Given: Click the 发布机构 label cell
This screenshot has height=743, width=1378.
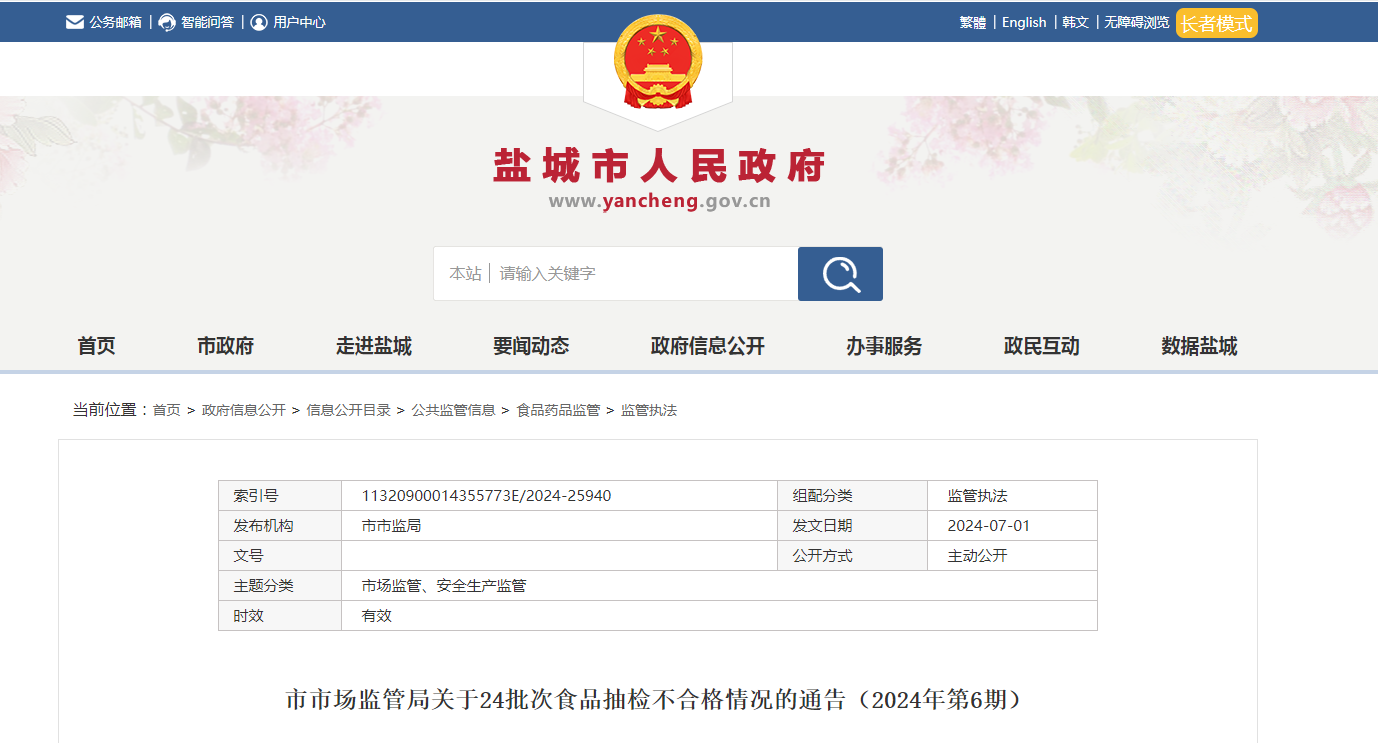Looking at the screenshot, I should [x=280, y=526].
